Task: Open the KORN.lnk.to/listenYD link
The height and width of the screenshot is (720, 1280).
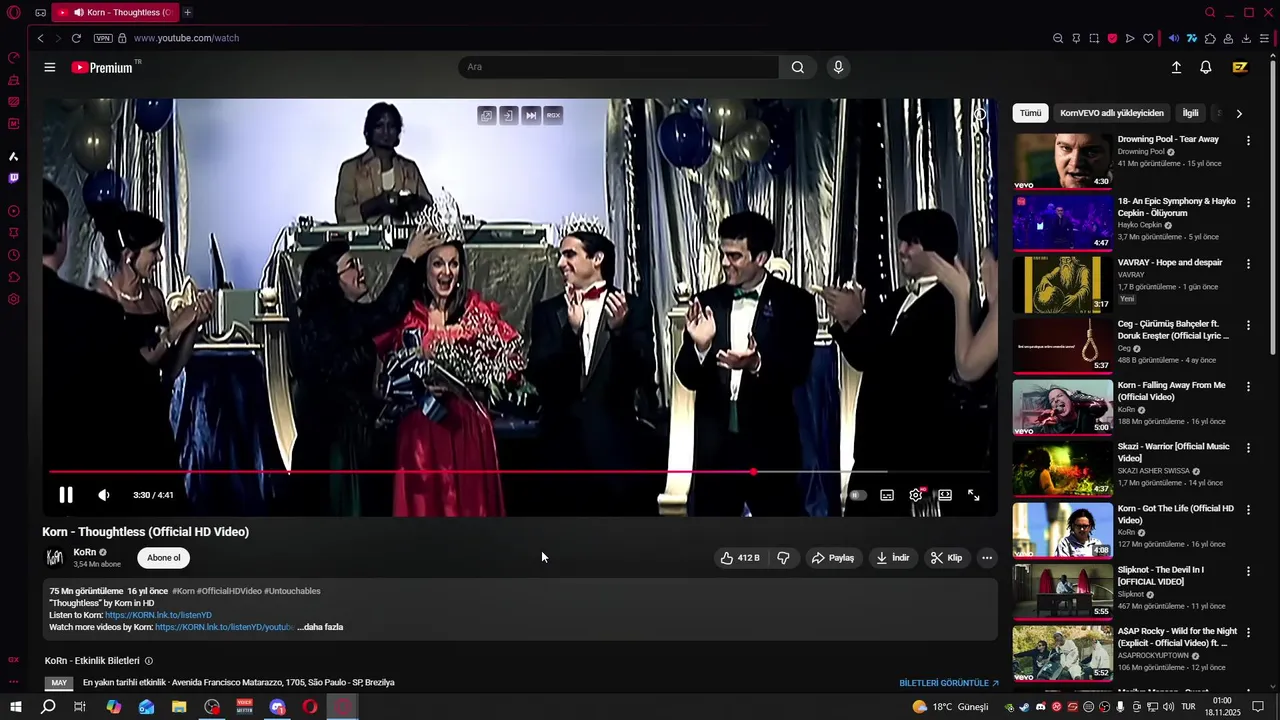Action: tap(158, 615)
